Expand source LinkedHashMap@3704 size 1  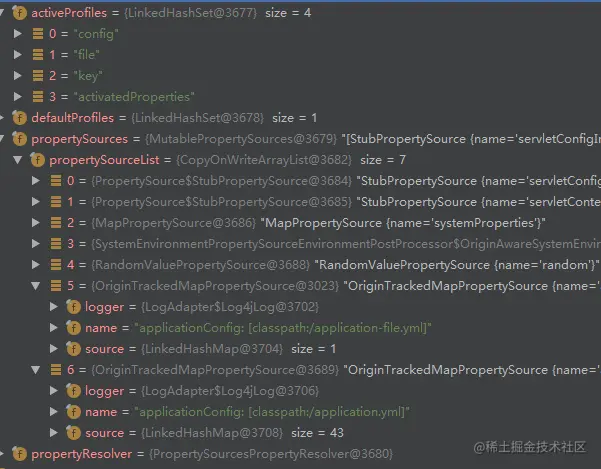pos(54,349)
